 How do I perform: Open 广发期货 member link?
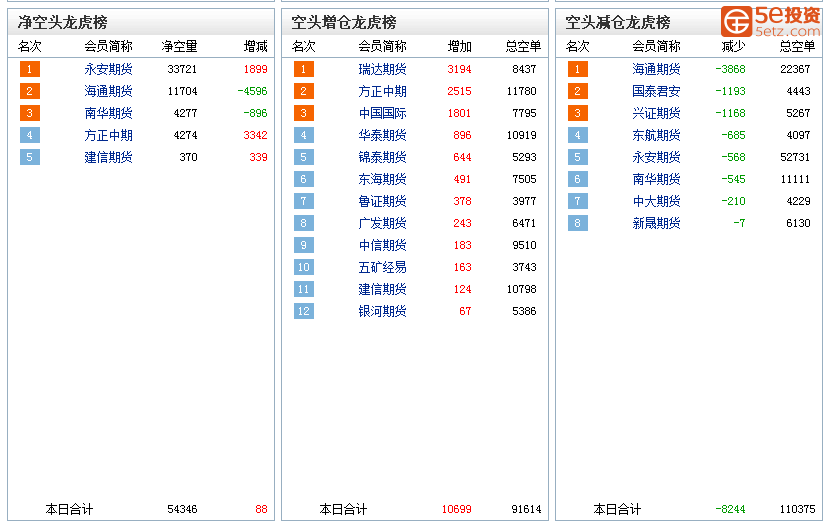coord(382,223)
